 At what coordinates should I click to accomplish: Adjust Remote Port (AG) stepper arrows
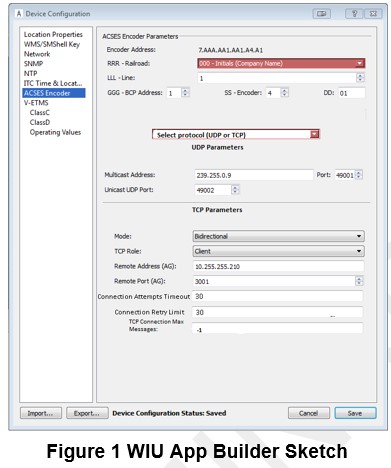[x=359, y=281]
